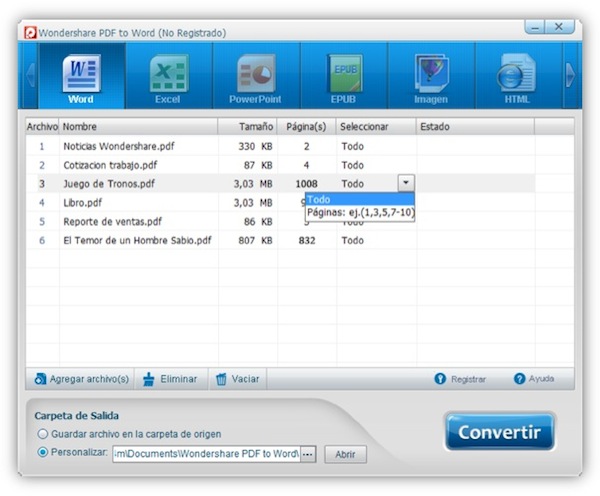600x496 pixels.
Task: Click the 1008 pages cell
Action: pyautogui.click(x=307, y=184)
